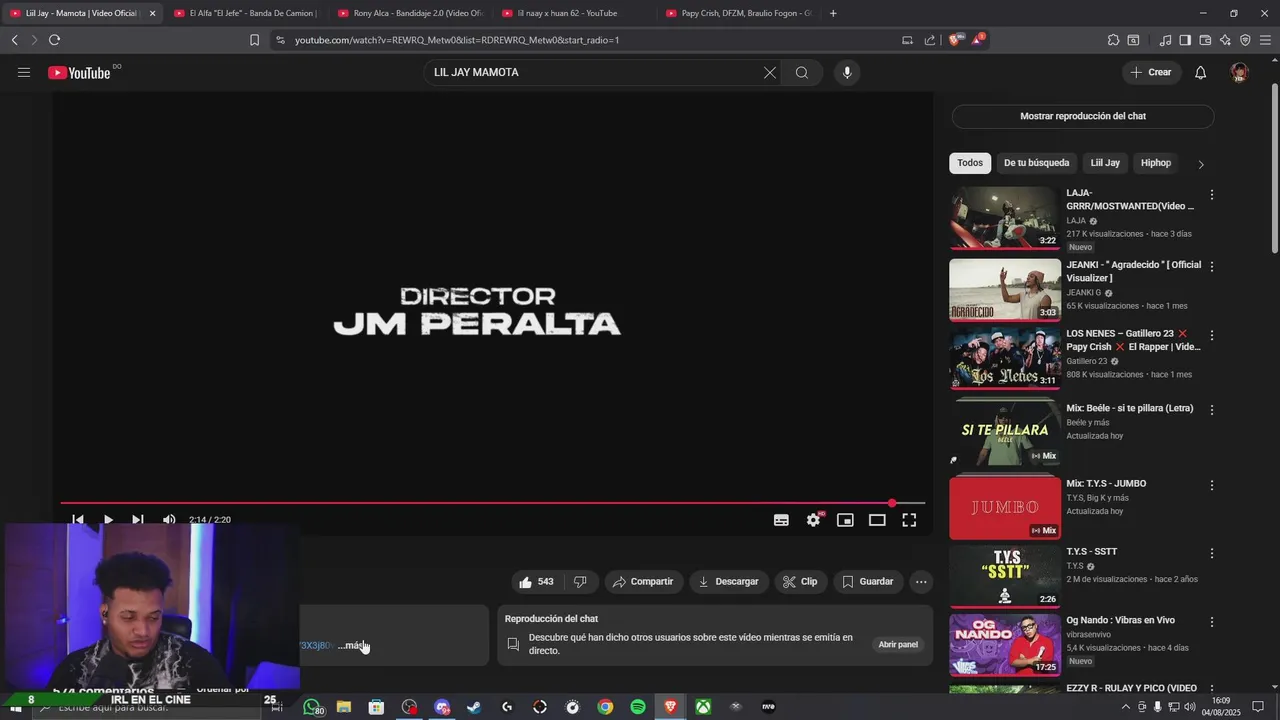Create a Clip of the video
The height and width of the screenshot is (720, 1280).
click(800, 582)
